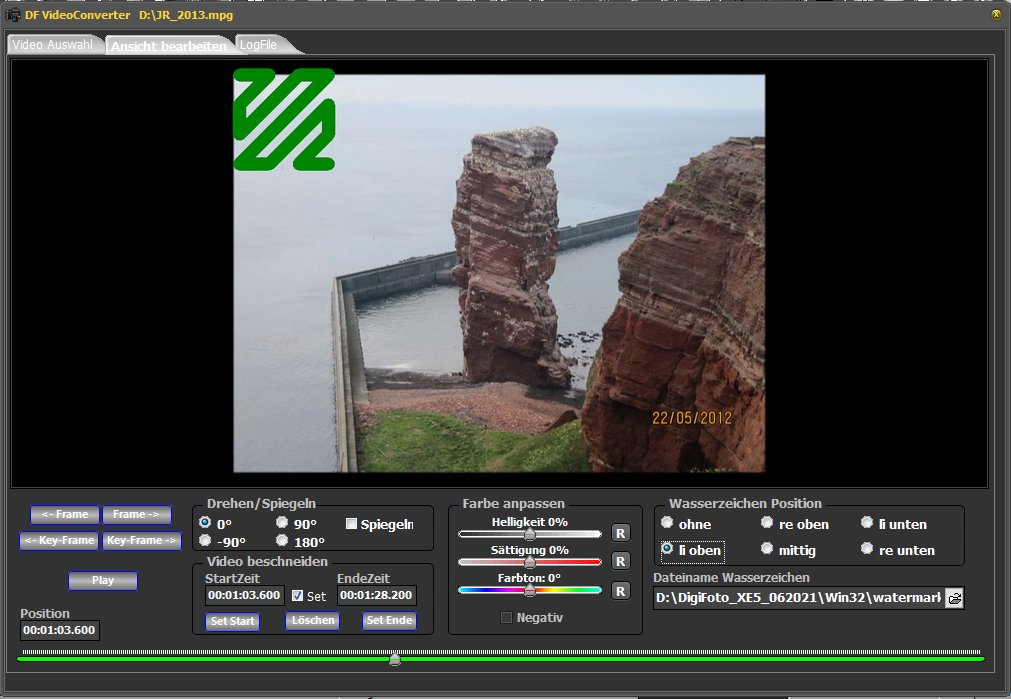
Task: Click the Löschen button
Action: point(311,621)
